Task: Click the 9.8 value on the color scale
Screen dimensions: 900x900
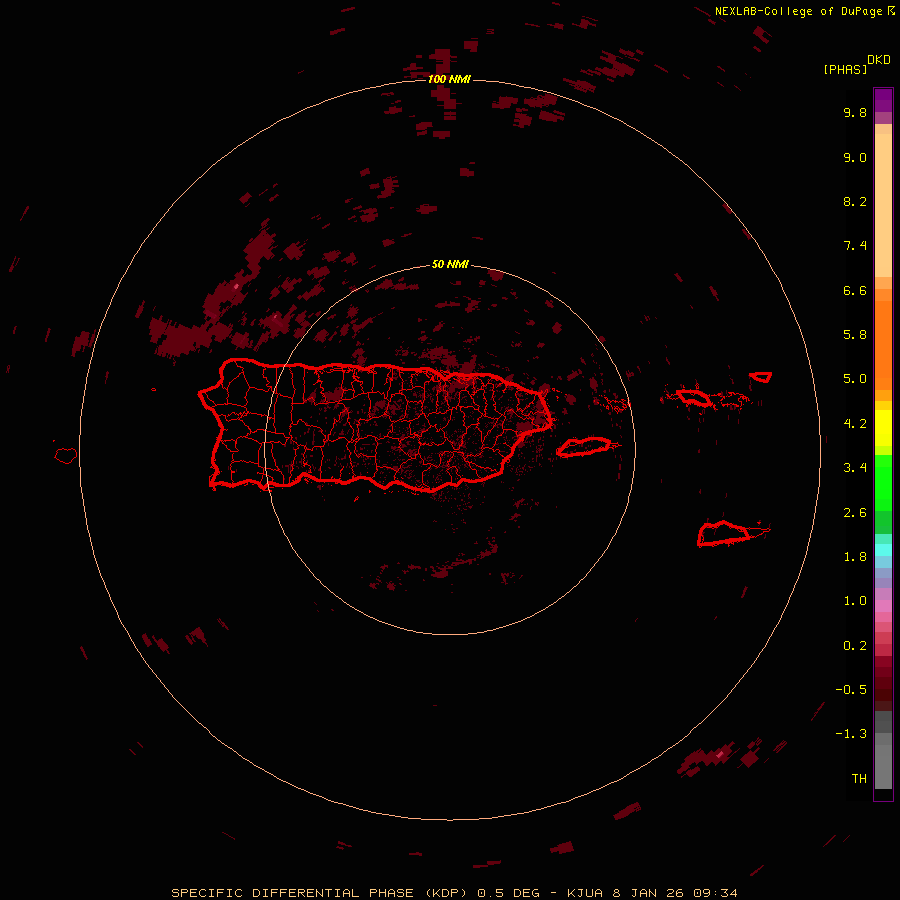Action: click(x=855, y=112)
